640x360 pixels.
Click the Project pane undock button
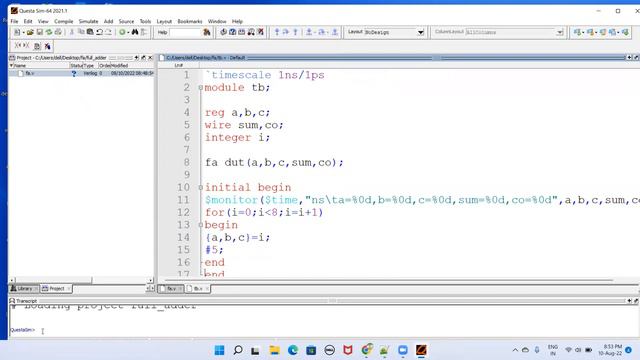(x=143, y=58)
